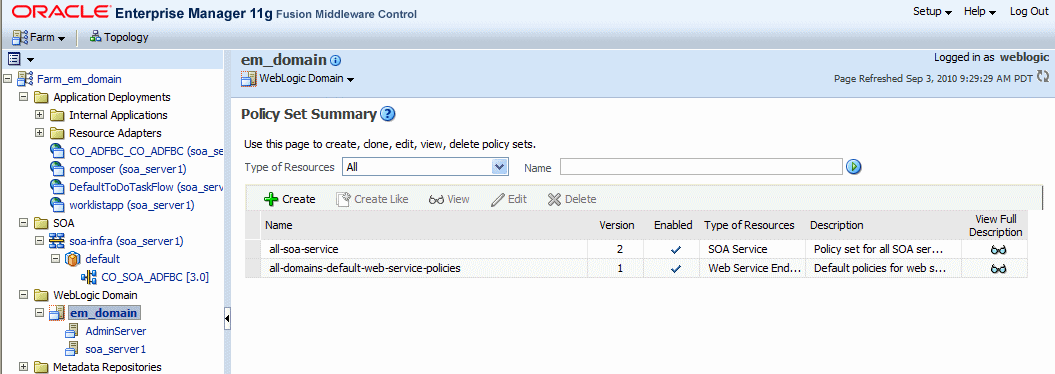The width and height of the screenshot is (1055, 374).
Task: Collapse the WebLogic Domain folder
Action: click(x=24, y=295)
